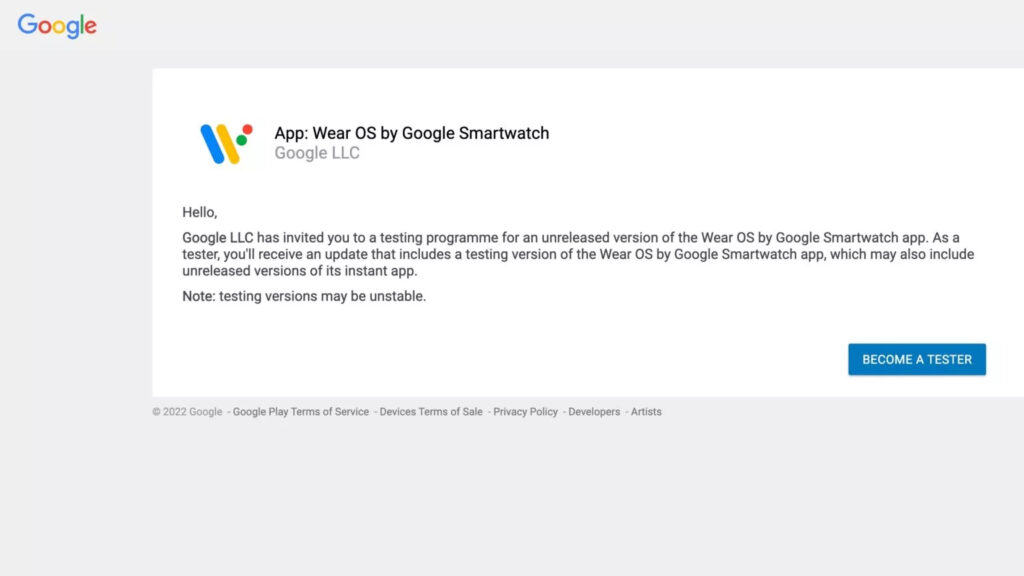Click the Google LLC developer name
Image resolution: width=1024 pixels, height=576 pixels.
coord(317,154)
